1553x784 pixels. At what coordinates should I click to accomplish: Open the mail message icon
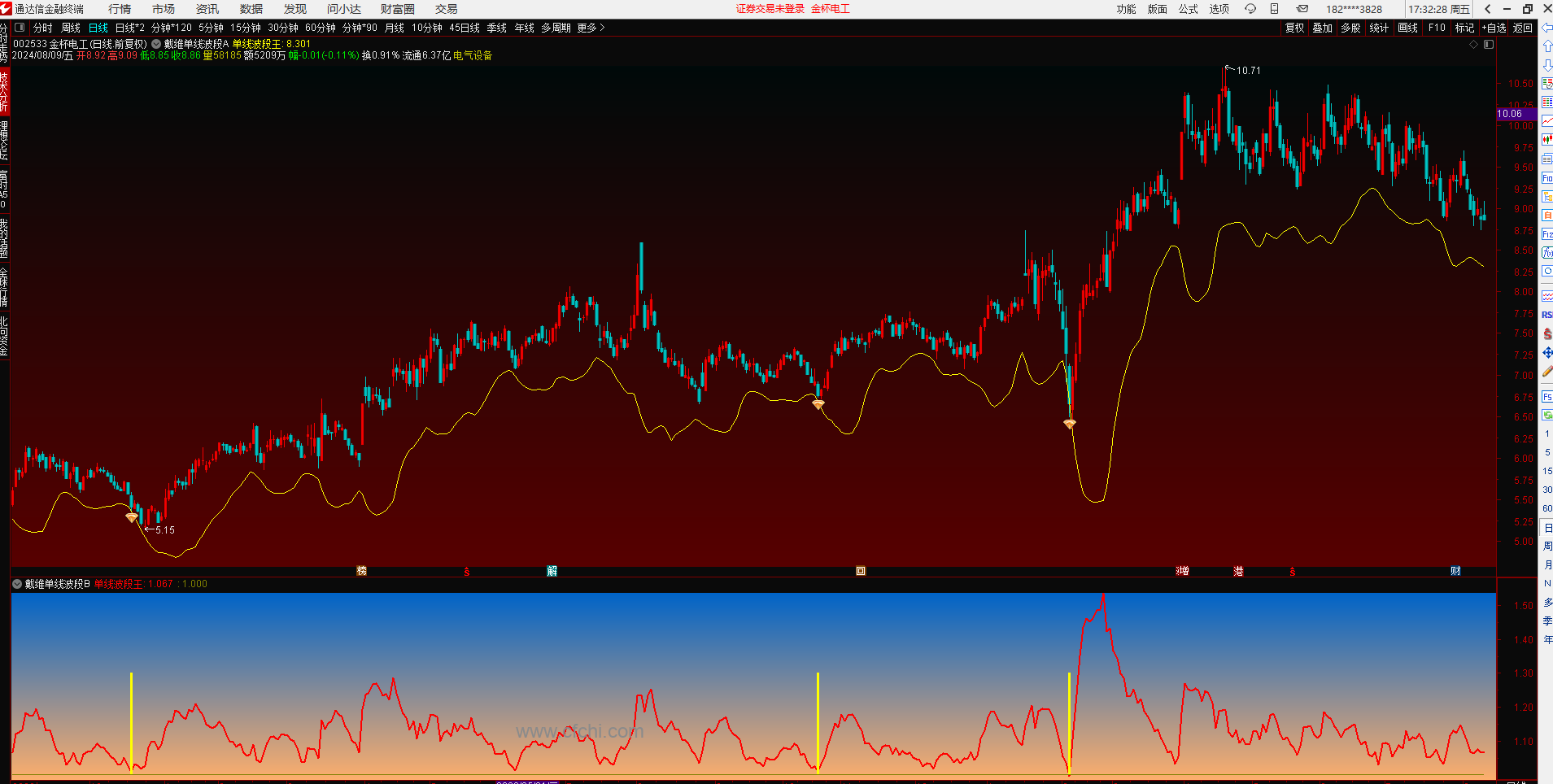pyautogui.click(x=1302, y=9)
